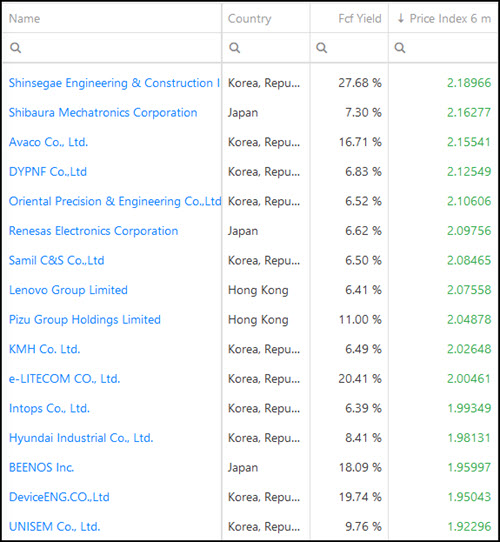Click the search icon in Country filter
The width and height of the screenshot is (500, 542).
(234, 48)
